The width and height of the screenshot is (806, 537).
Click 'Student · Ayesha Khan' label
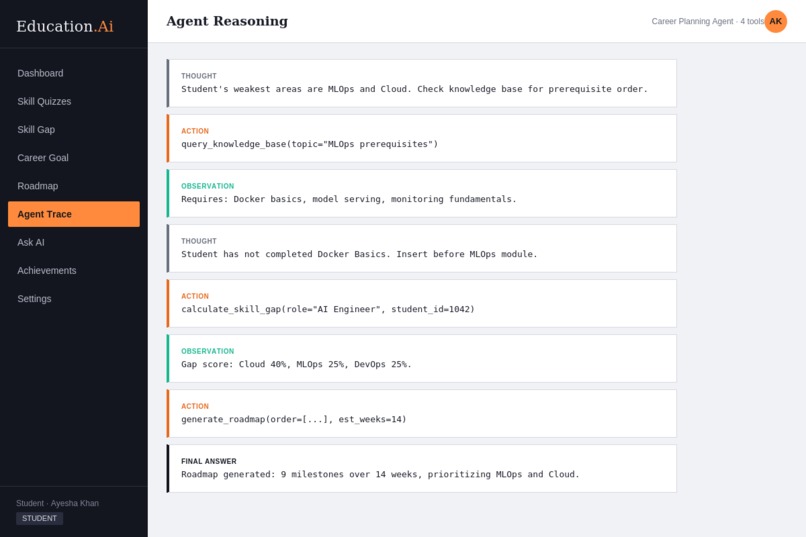[x=58, y=503]
